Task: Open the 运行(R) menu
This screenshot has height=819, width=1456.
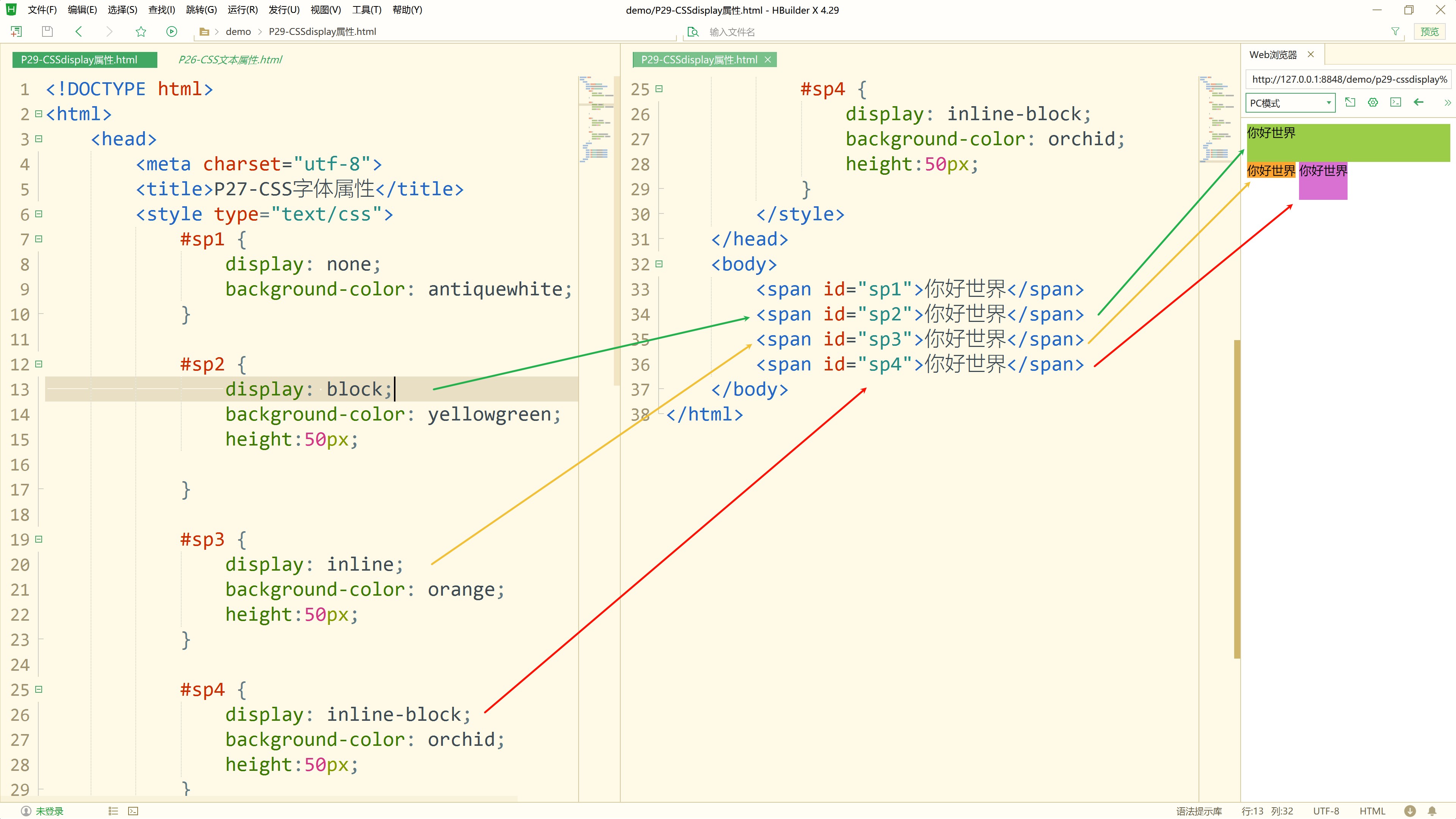Action: [243, 9]
